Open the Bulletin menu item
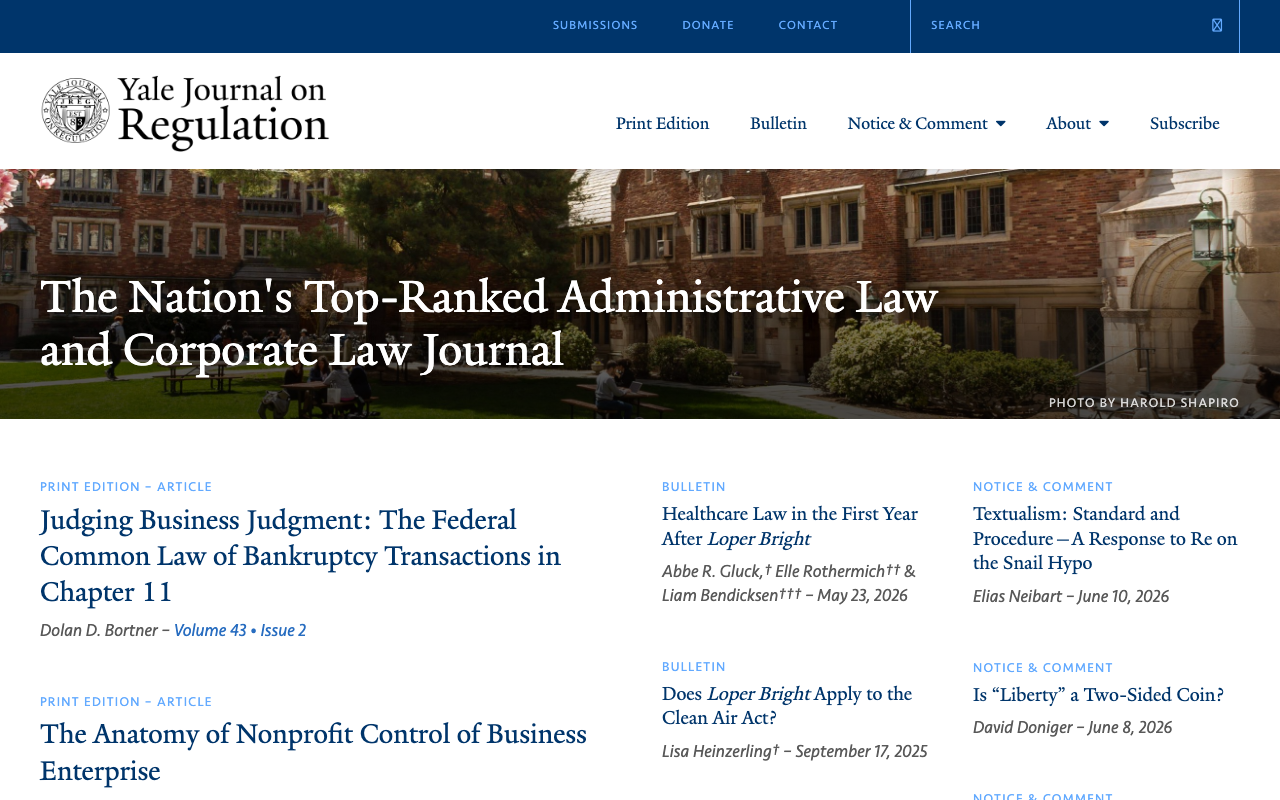1280x800 pixels. (778, 123)
